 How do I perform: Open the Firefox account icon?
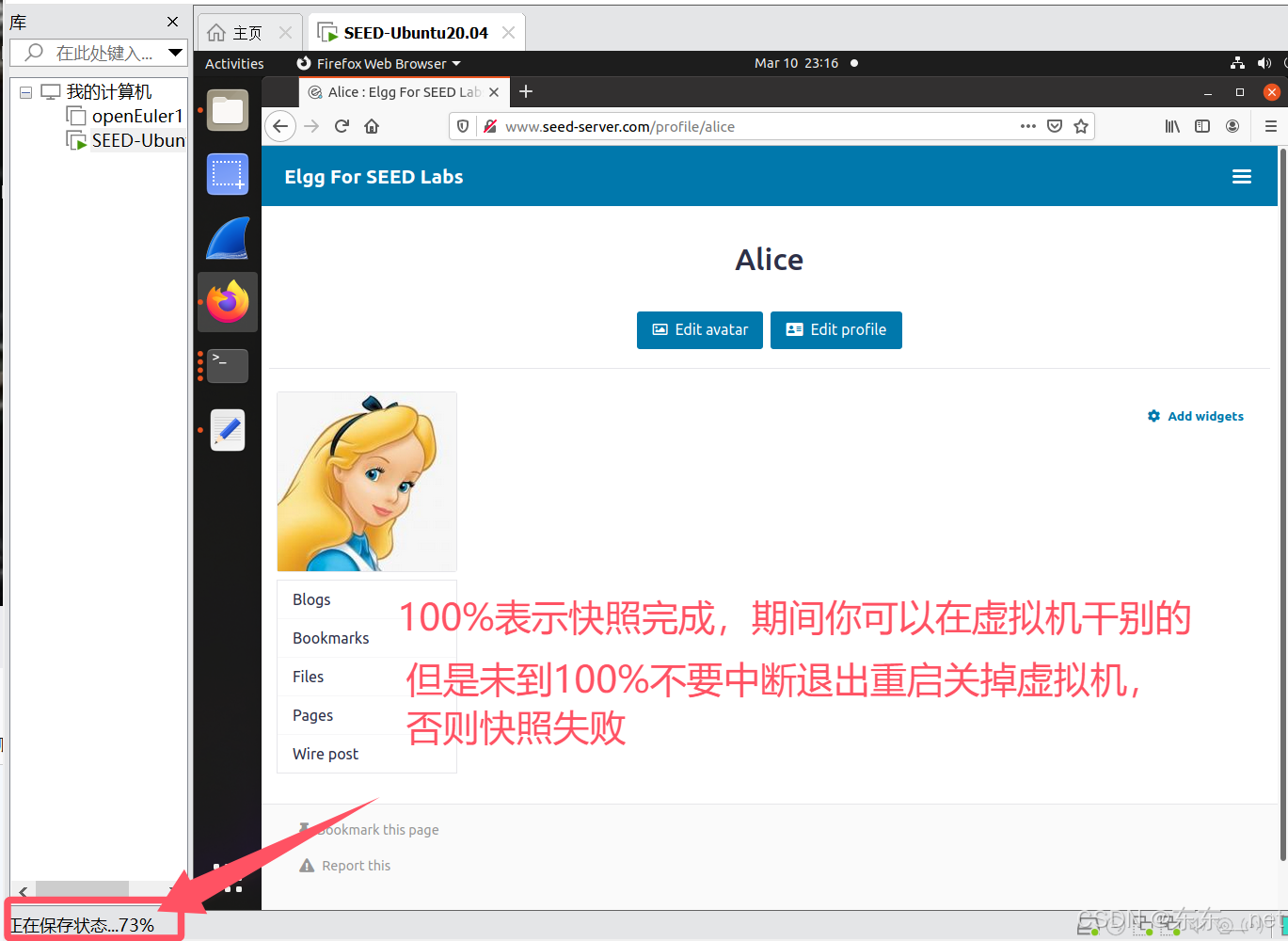coord(1232,126)
